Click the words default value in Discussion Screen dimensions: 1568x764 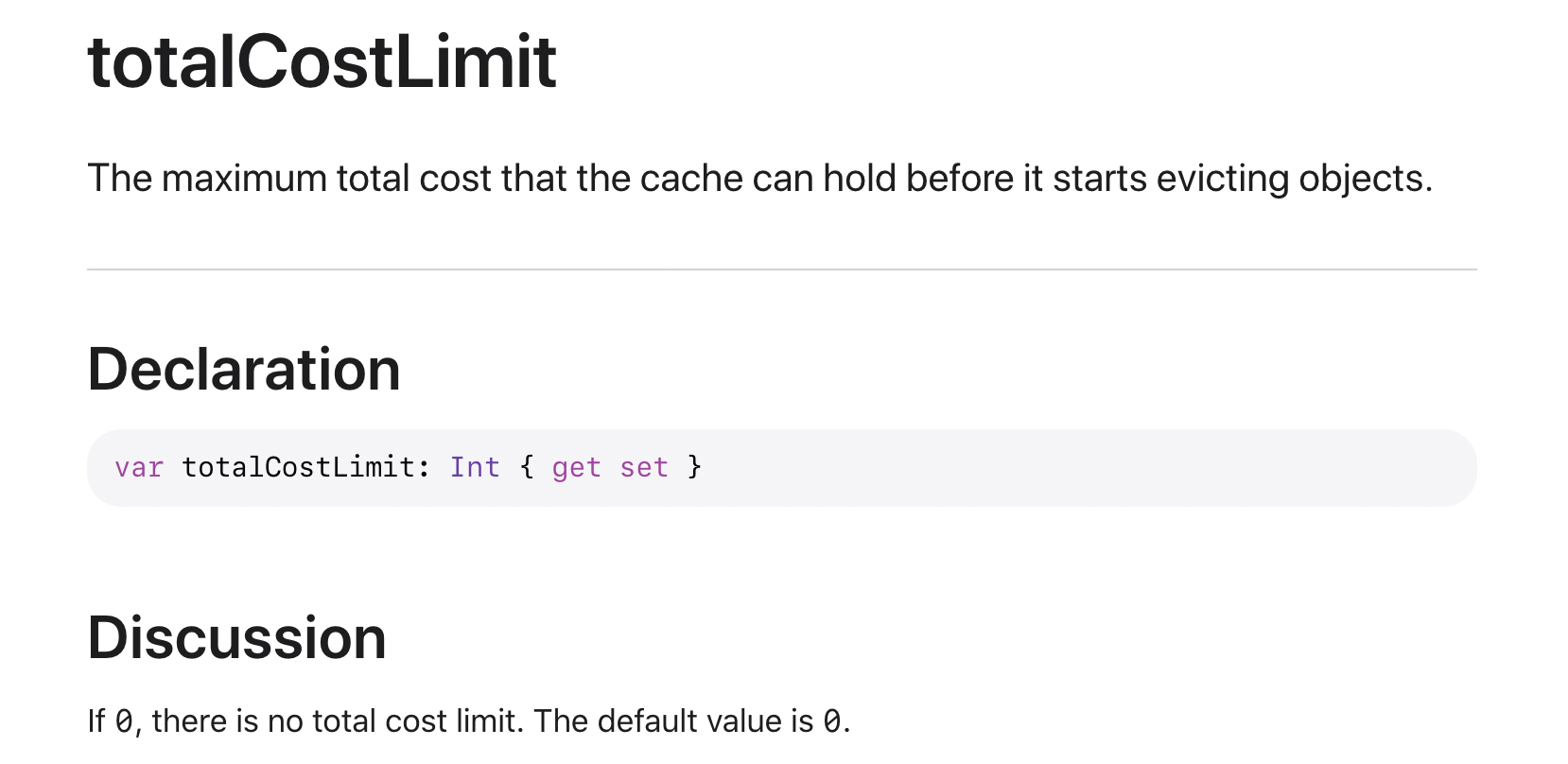click(x=689, y=721)
